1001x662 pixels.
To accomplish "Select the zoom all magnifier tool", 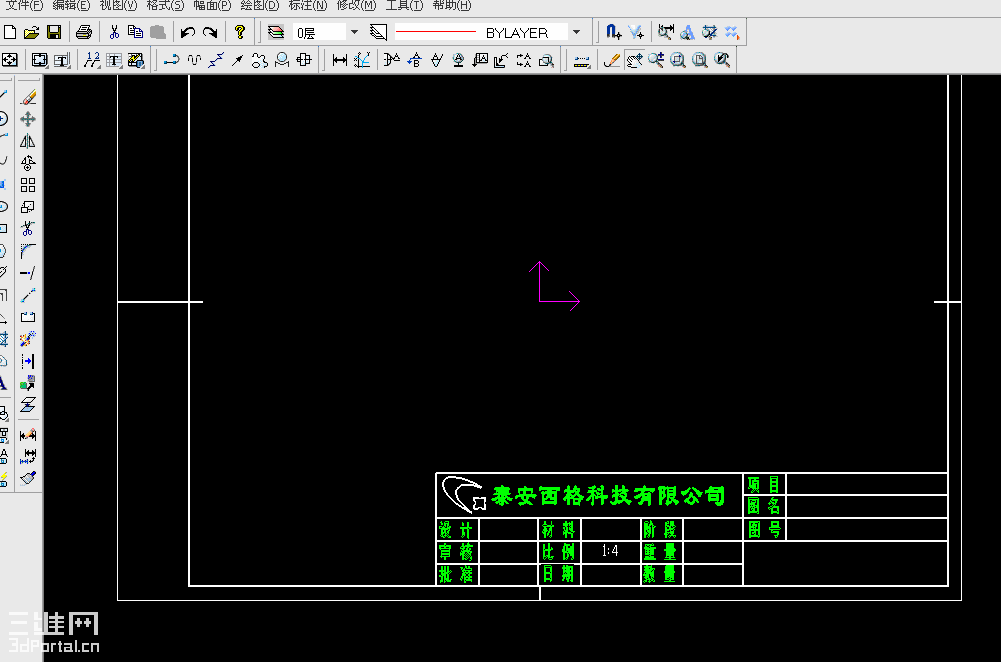I will click(x=700, y=60).
